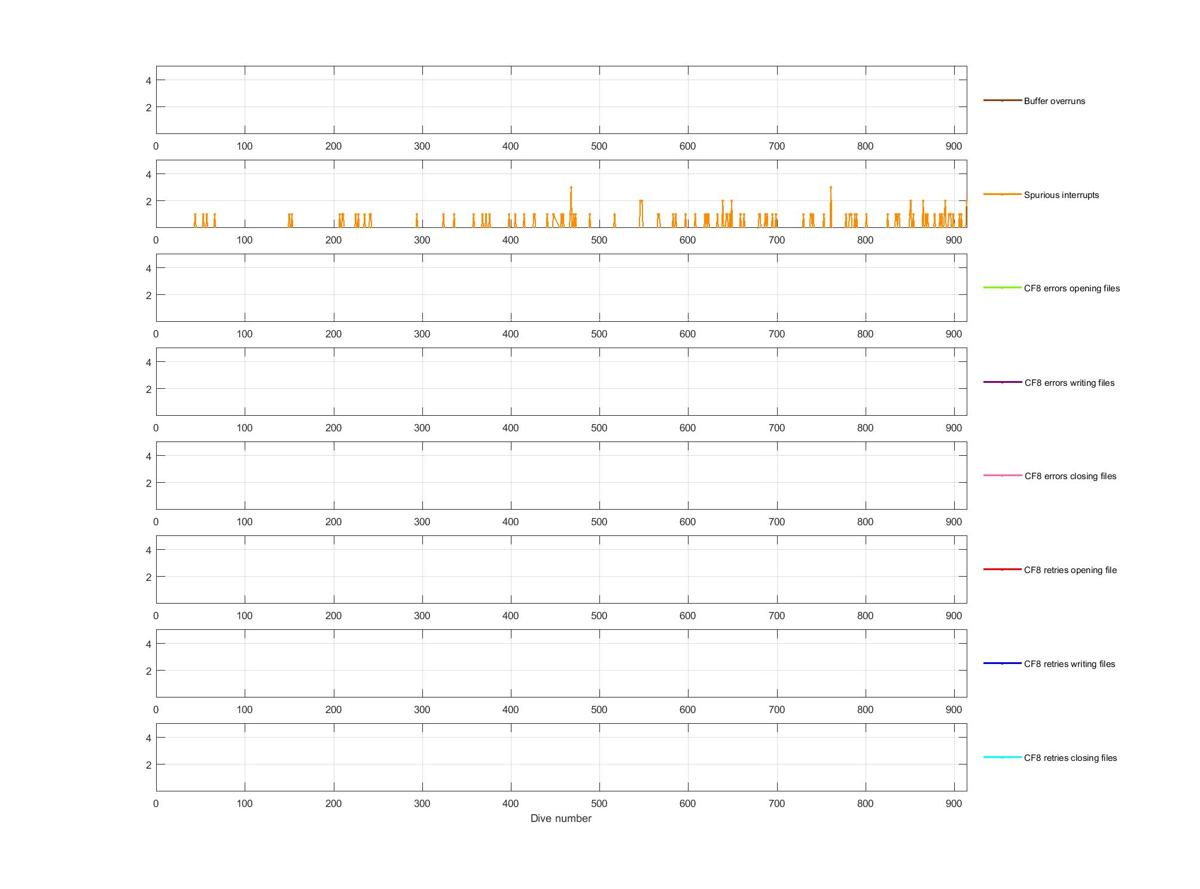Viewport: 1200px width, 889px height.
Task: Click the 200 tick under CF8 retries opening plot
Action: pyautogui.click(x=333, y=616)
